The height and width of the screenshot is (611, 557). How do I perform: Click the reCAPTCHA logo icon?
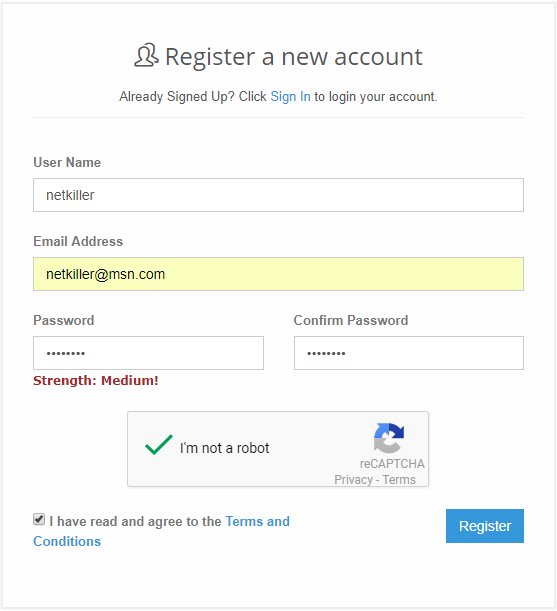(x=389, y=438)
